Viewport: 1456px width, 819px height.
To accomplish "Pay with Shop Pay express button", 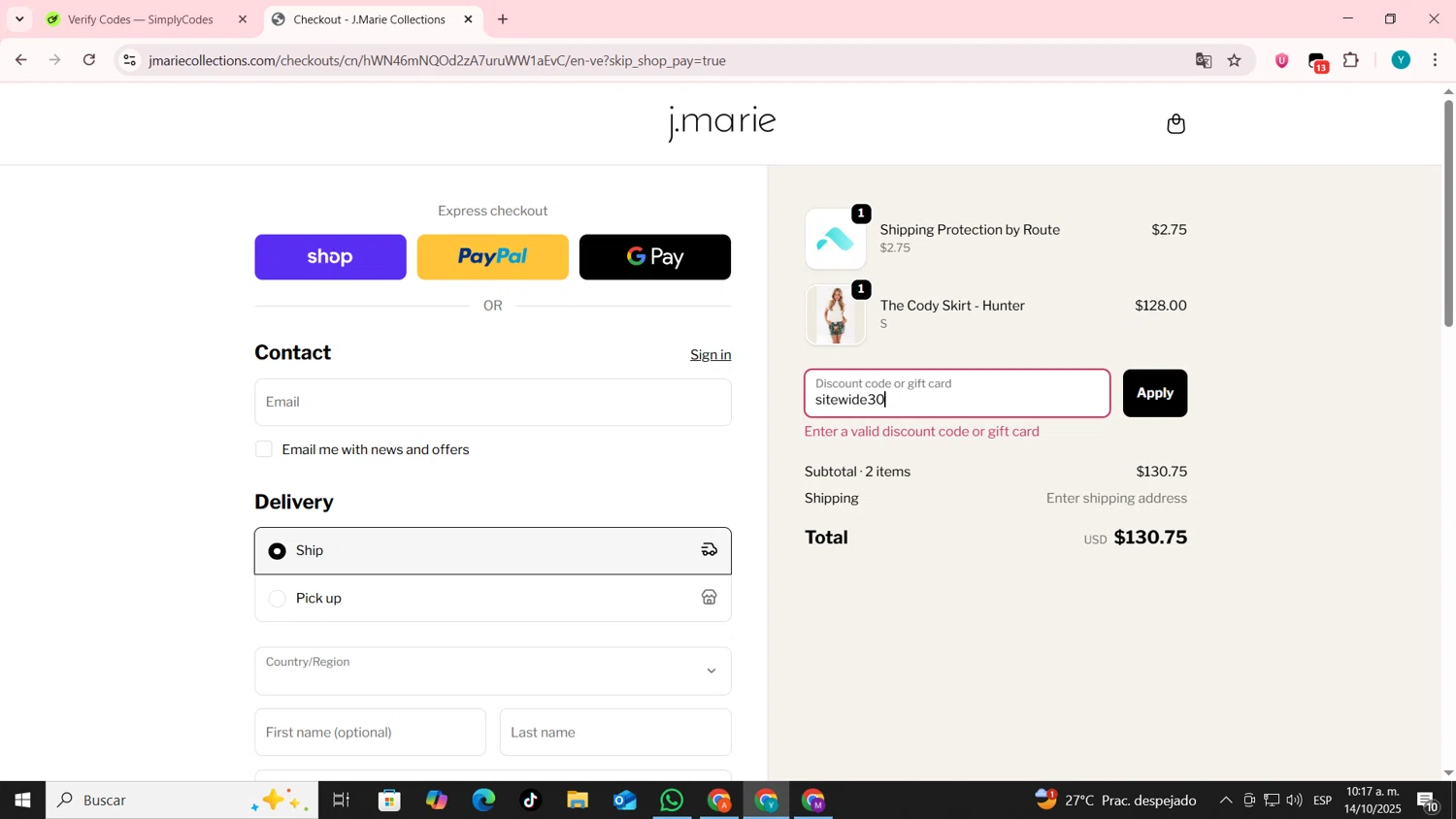I will [330, 257].
